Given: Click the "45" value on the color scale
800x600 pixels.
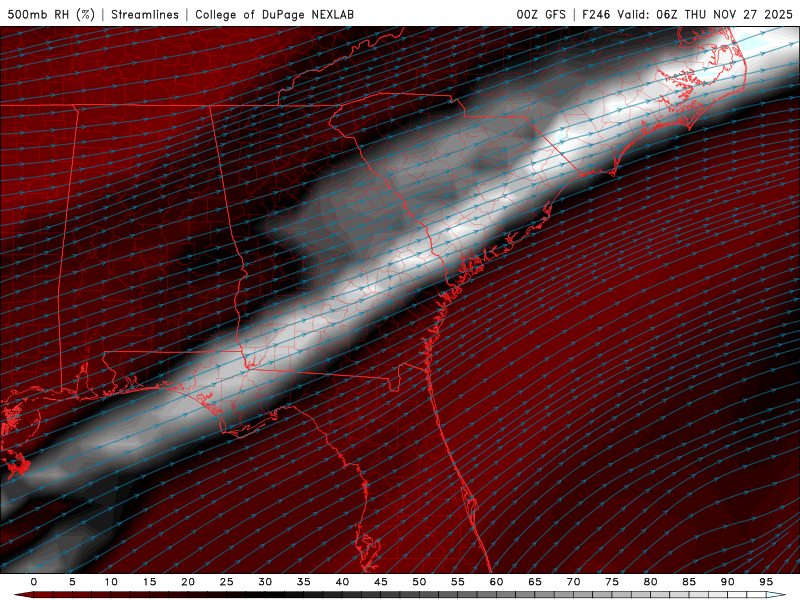Looking at the screenshot, I should click(x=381, y=582).
